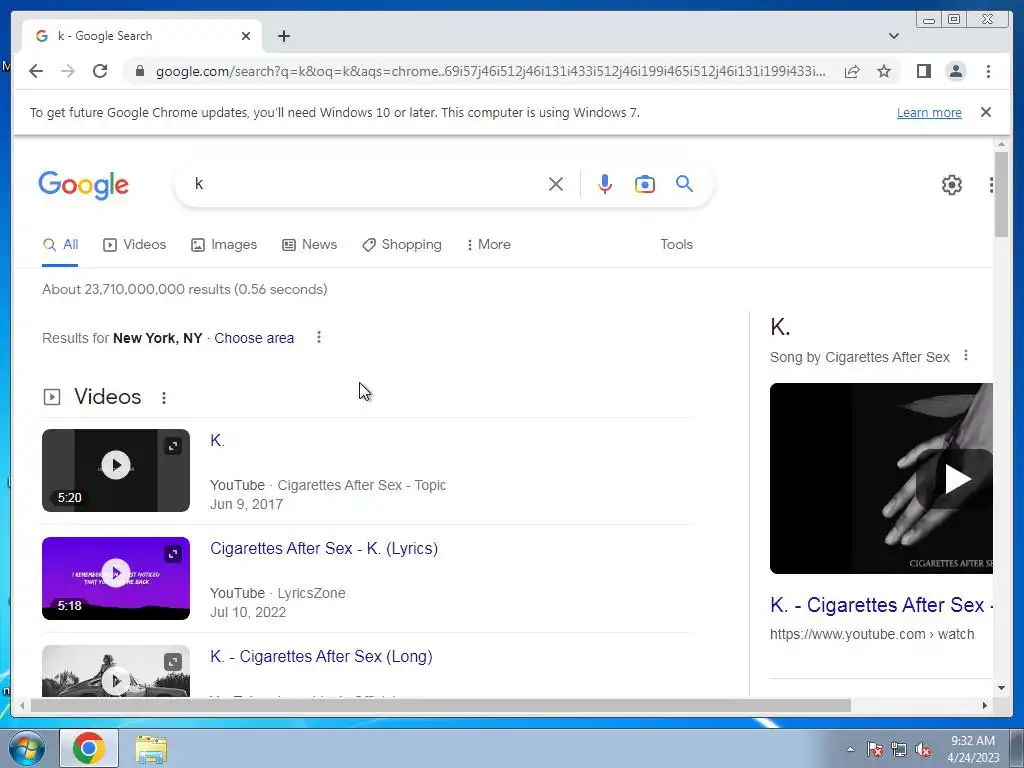This screenshot has width=1024, height=768.
Task: Open options beside 'Song by Cigarettes After Sex'
Action: tap(966, 356)
